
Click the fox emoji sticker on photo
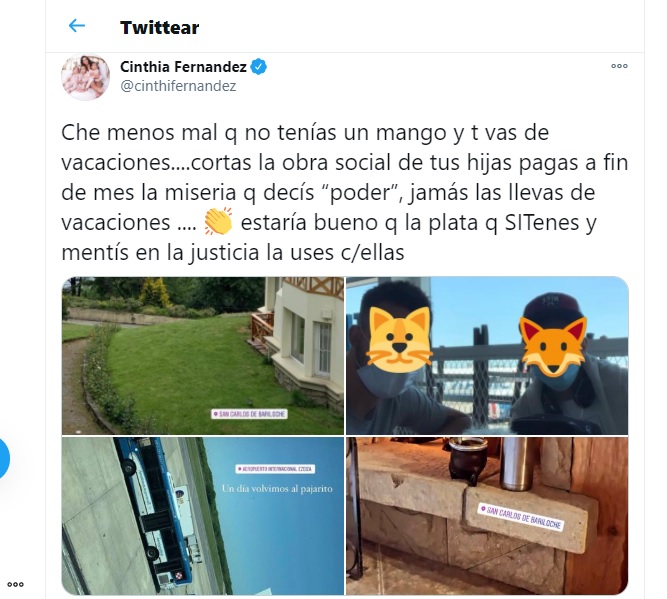tap(553, 346)
